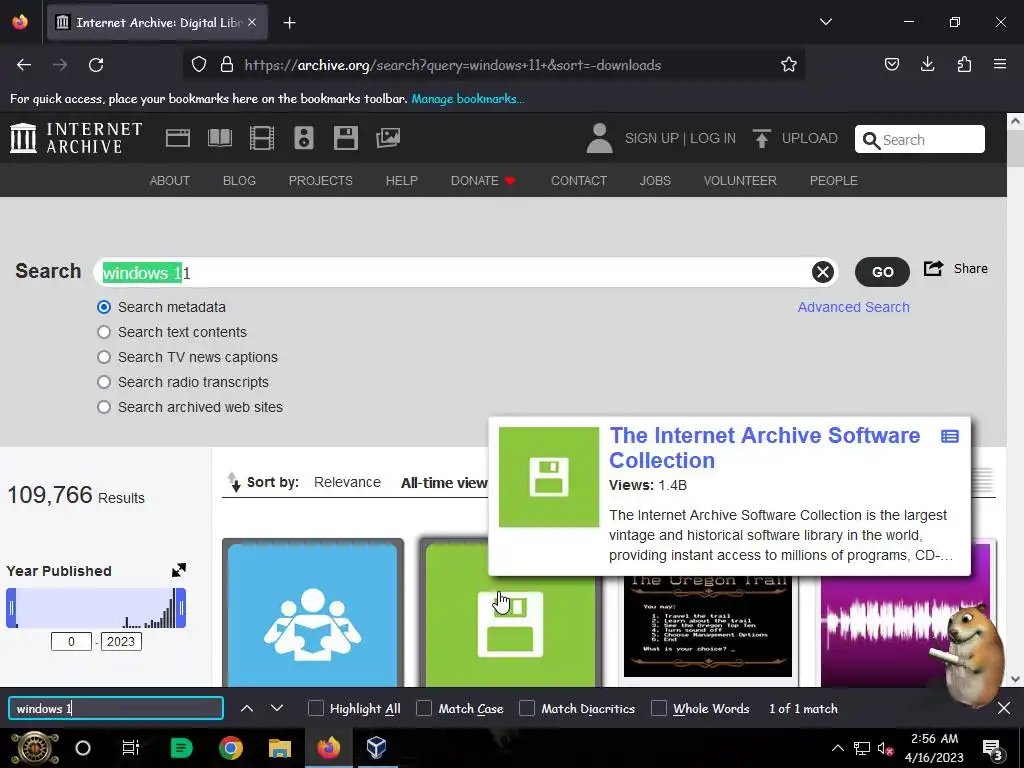The height and width of the screenshot is (768, 1024).
Task: Open the Texts book icon
Action: [x=219, y=138]
